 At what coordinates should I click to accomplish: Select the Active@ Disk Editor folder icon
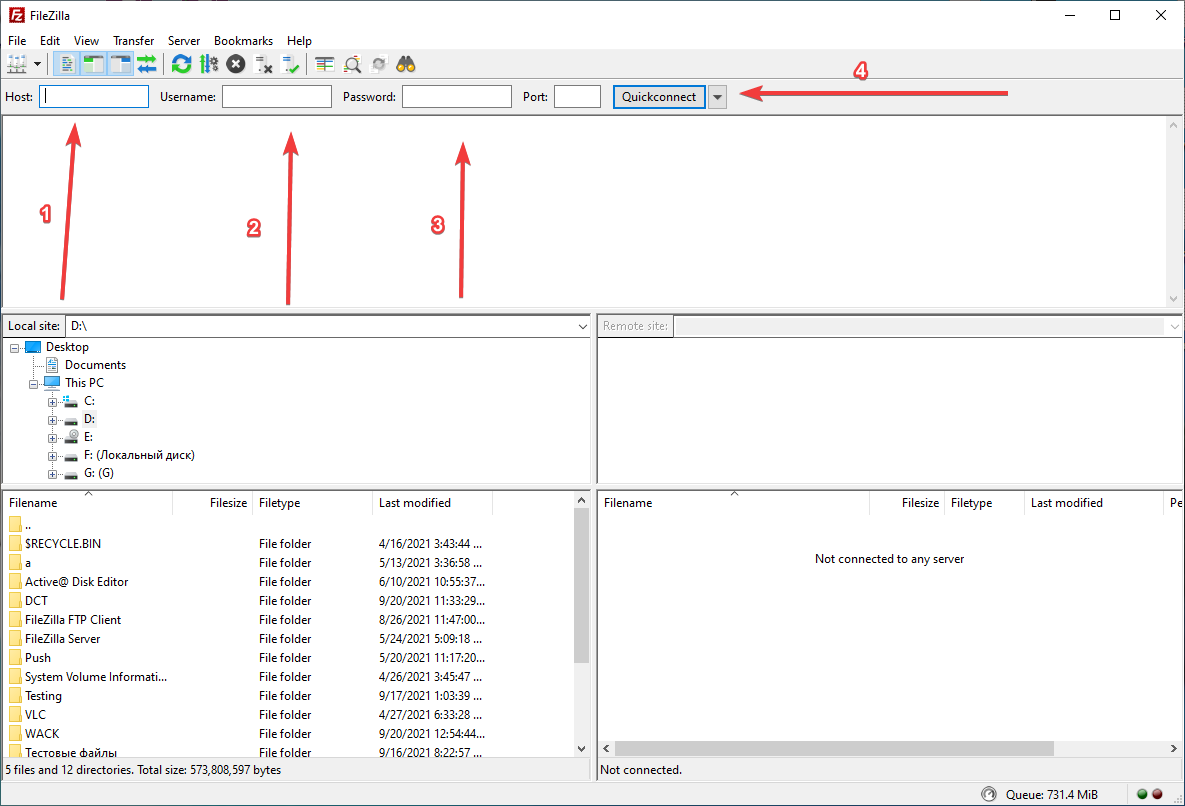[x=15, y=582]
